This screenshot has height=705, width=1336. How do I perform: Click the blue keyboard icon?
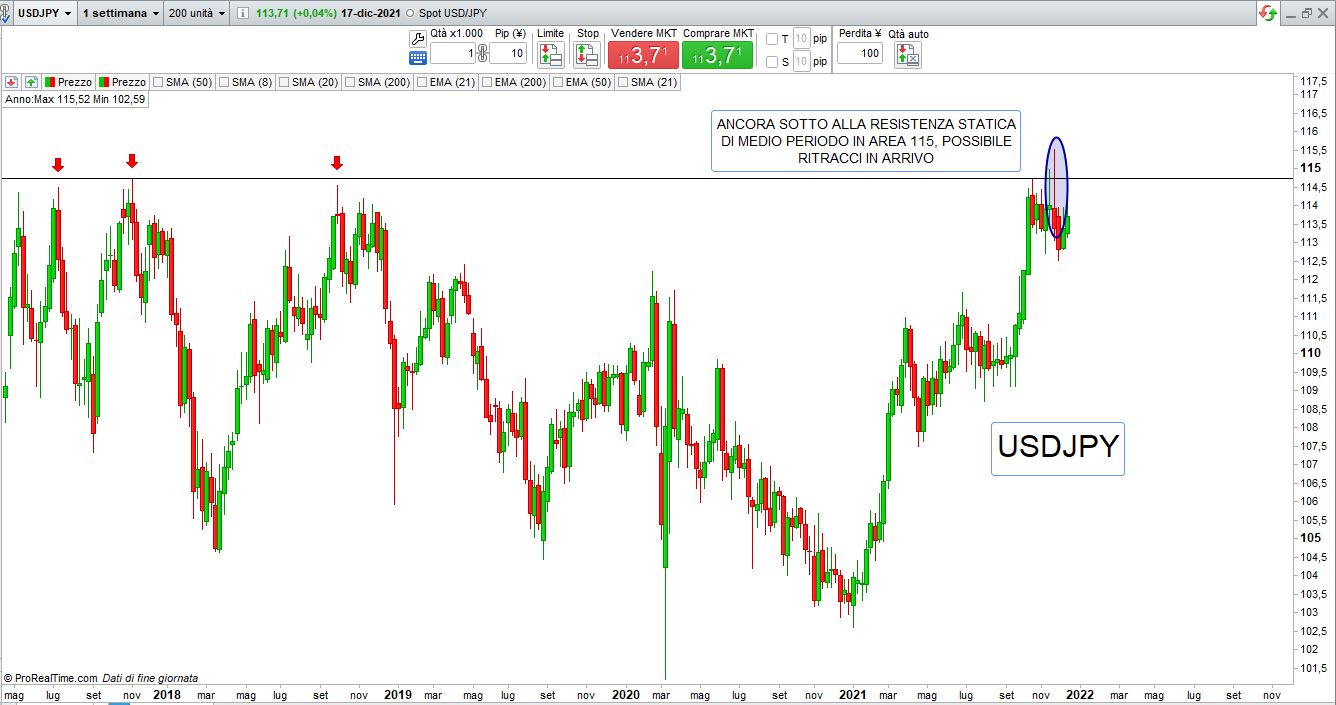coord(418,57)
